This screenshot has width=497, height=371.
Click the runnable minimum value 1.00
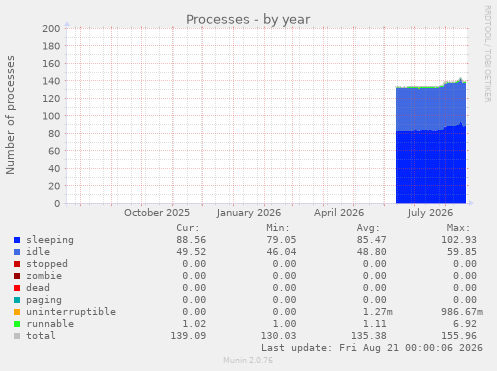284,324
